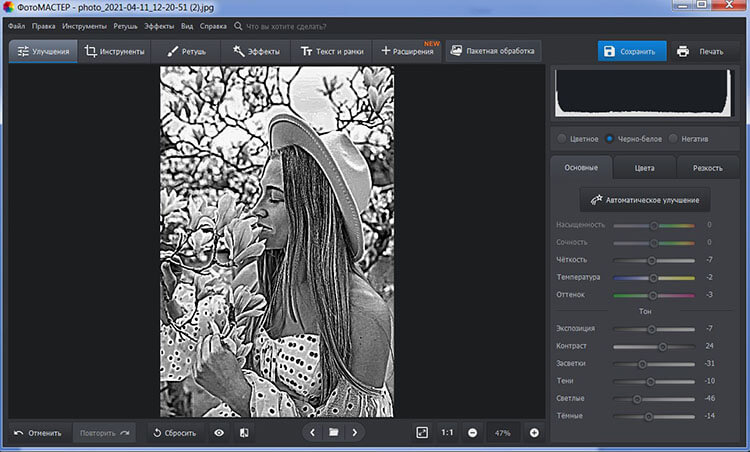Image resolution: width=750 pixels, height=452 pixels.
Task: Set zoom to 1:1 scale
Action: point(447,433)
